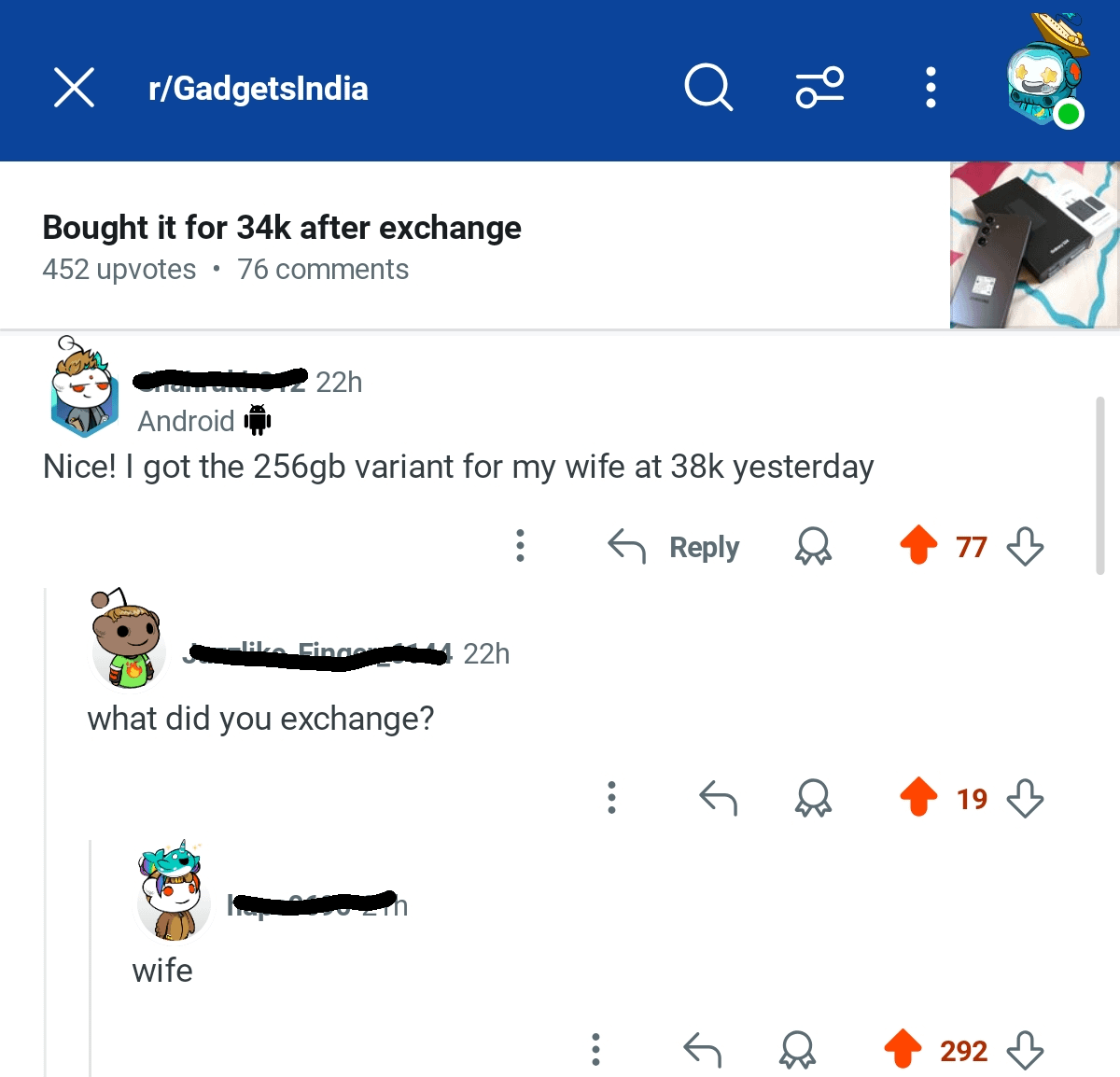The image size is (1120, 1077).
Task: Reply to "what did you exchange?" comment
Action: coord(718,798)
